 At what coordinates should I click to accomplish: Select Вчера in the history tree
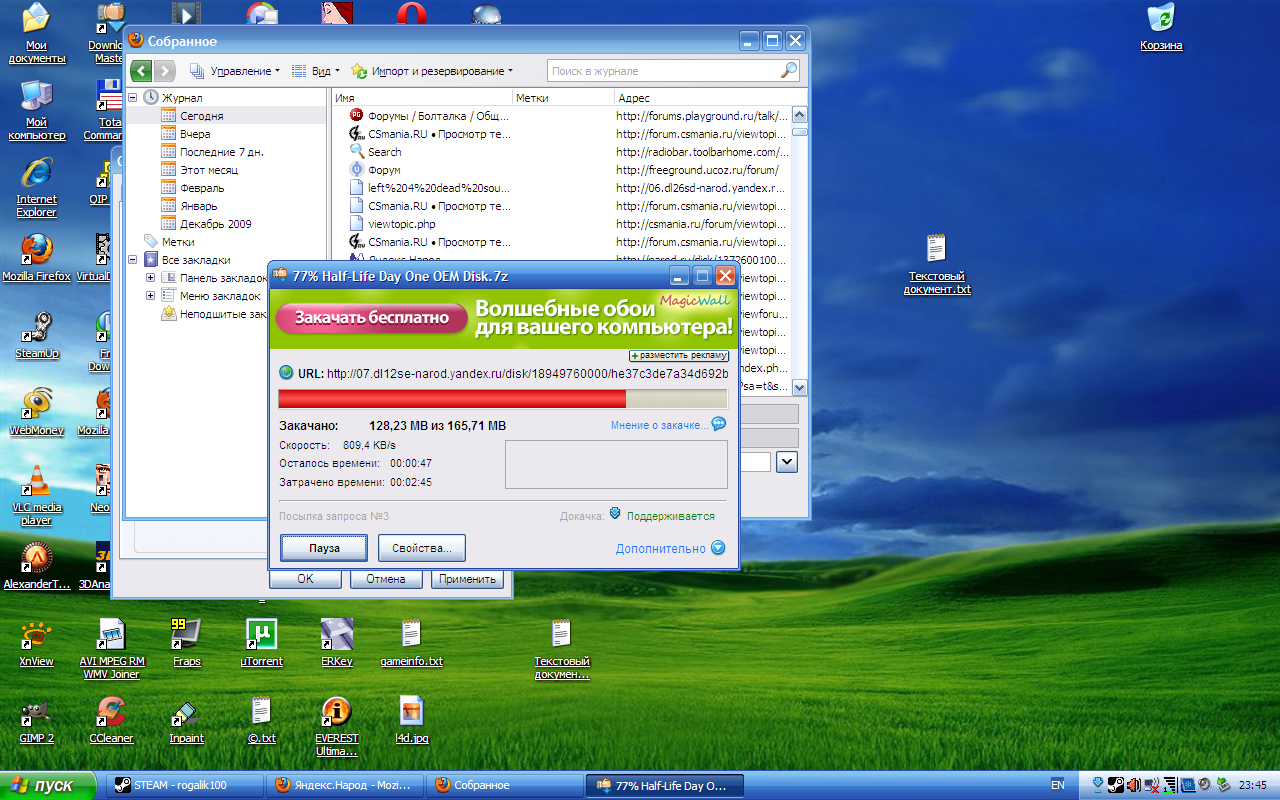tap(194, 134)
